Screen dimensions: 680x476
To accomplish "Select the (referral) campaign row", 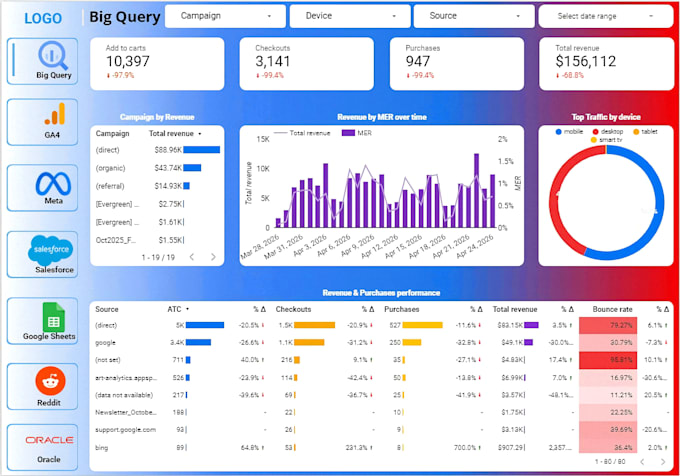I will tap(157, 186).
